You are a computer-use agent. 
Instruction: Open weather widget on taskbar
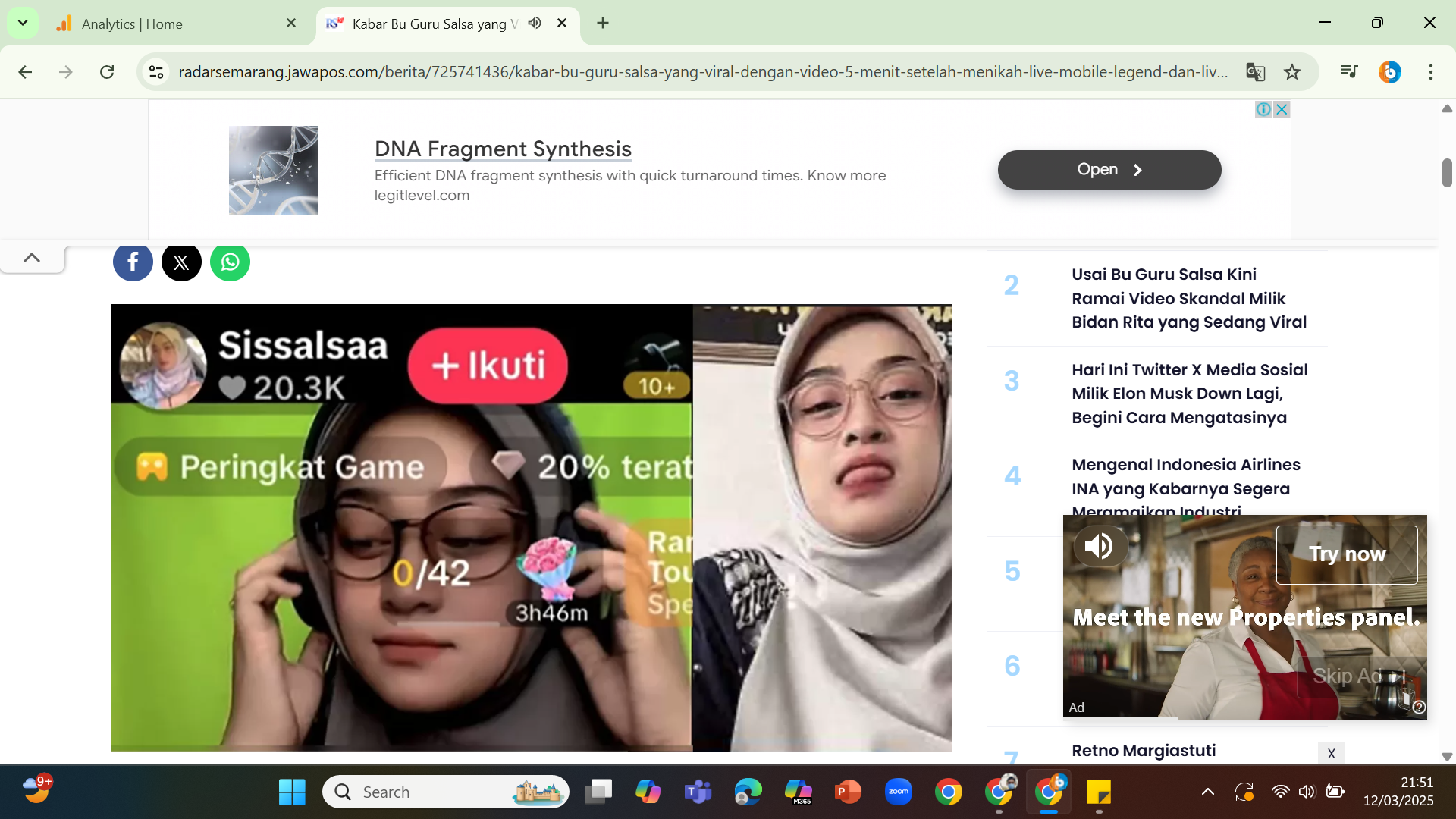(x=36, y=790)
